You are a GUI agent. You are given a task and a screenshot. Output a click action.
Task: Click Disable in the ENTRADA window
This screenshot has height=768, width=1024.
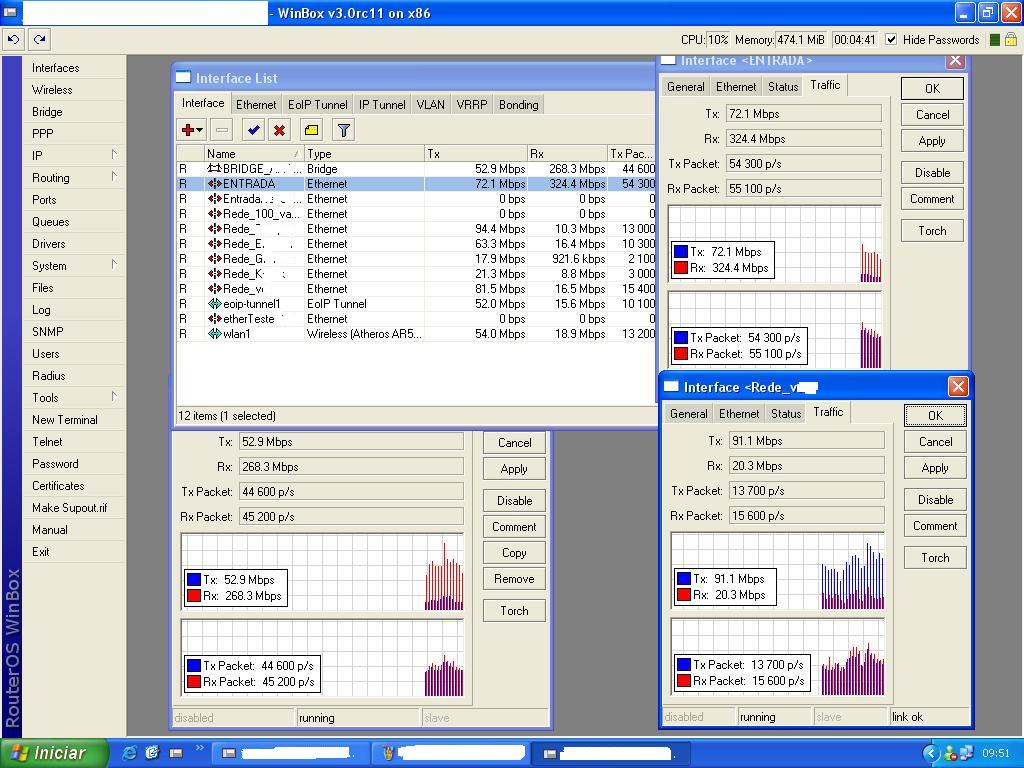point(932,172)
